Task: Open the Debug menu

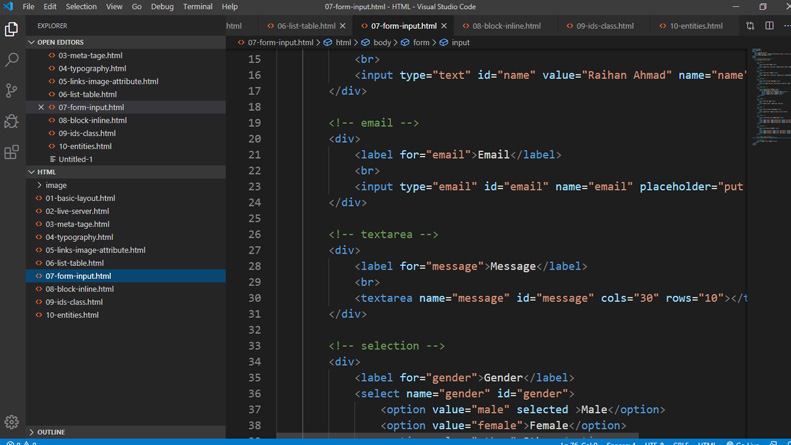Action: 162,7
